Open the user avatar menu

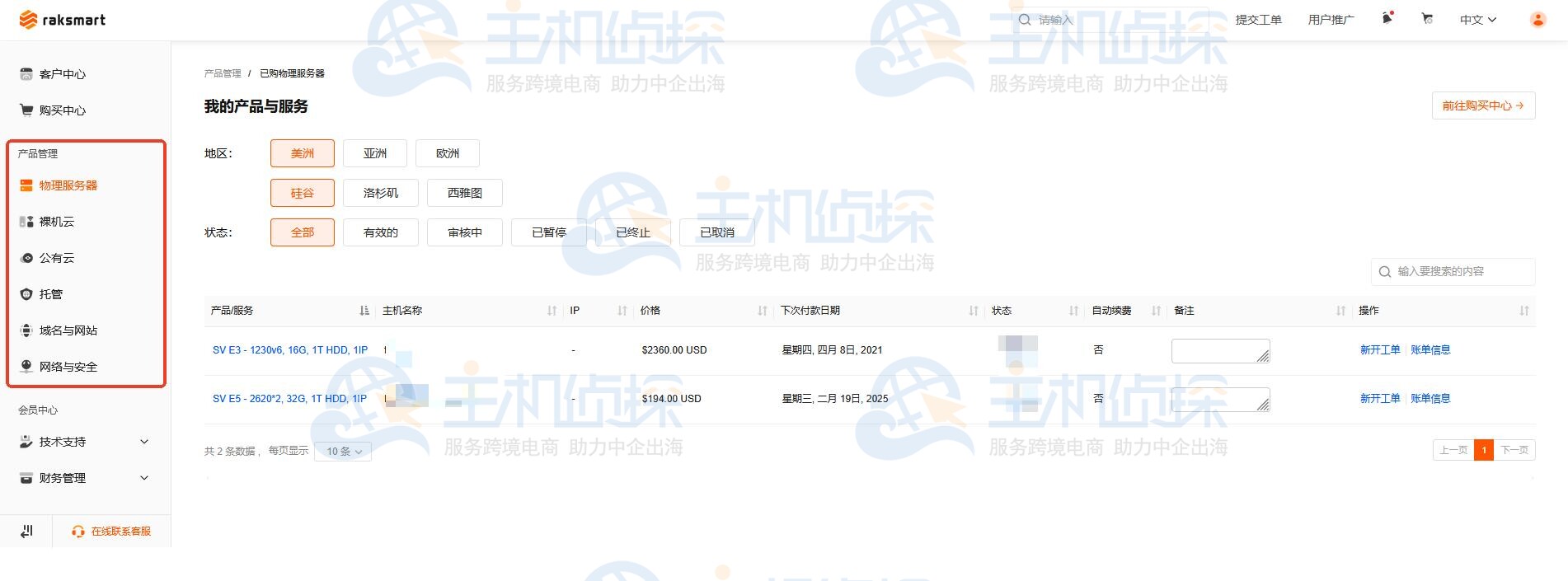(1537, 20)
